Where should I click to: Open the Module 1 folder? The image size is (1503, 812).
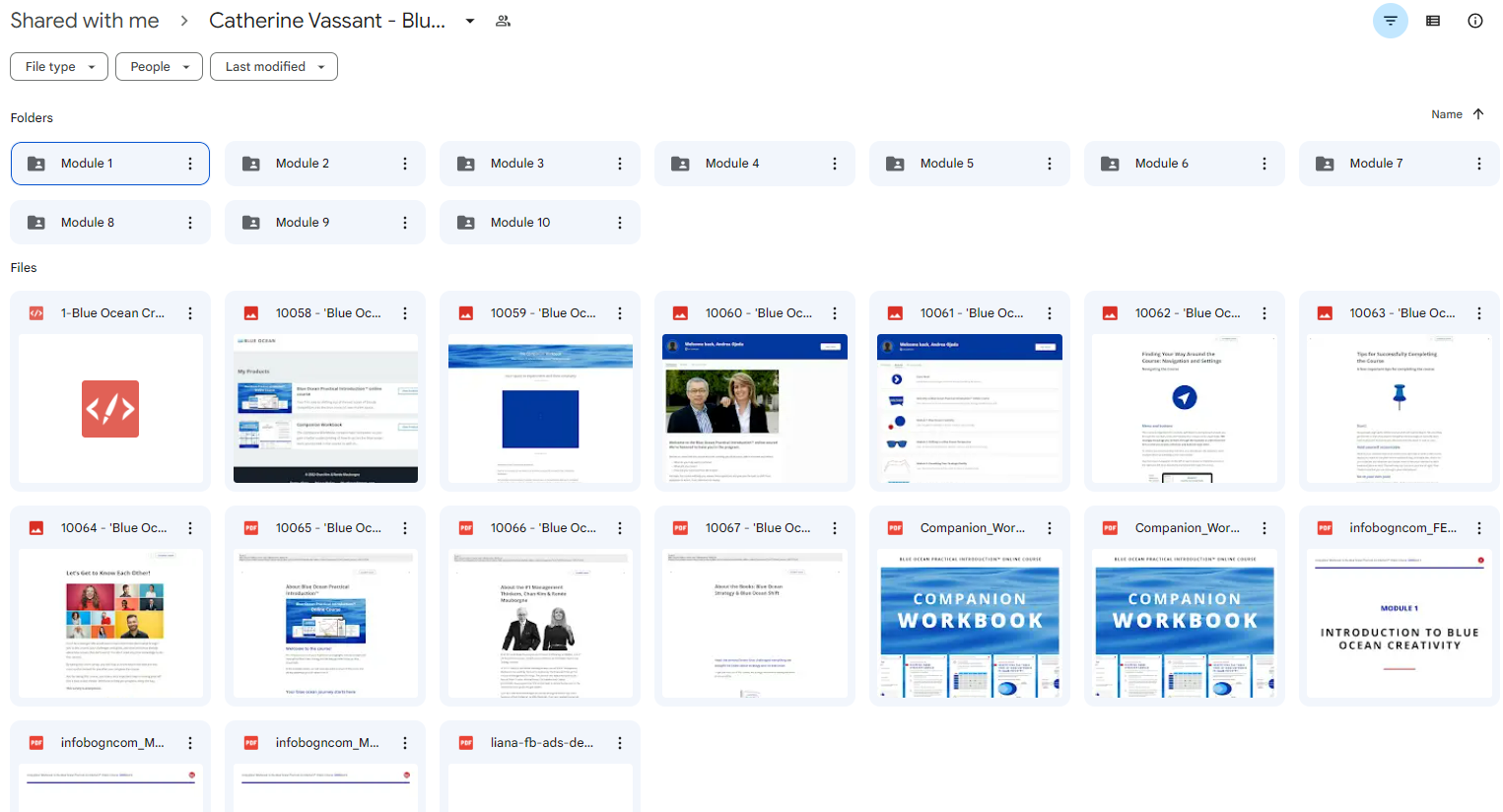(110, 164)
